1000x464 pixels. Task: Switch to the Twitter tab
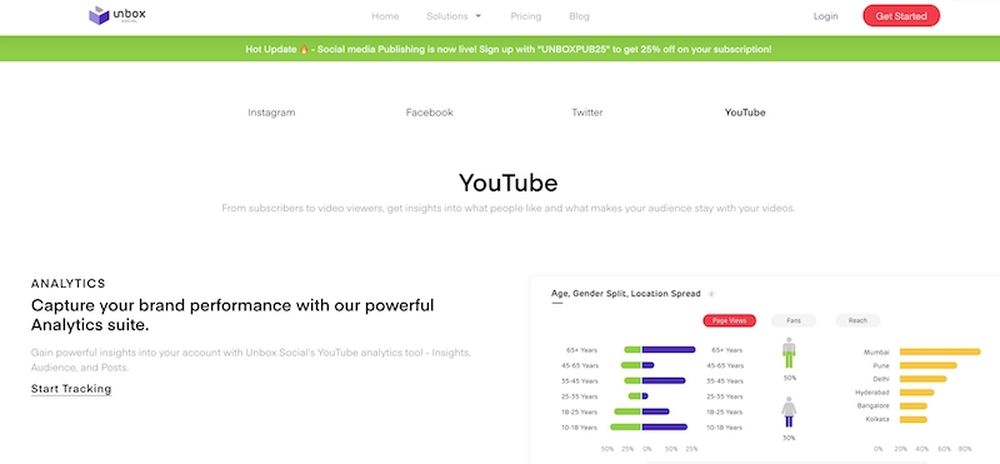click(587, 113)
